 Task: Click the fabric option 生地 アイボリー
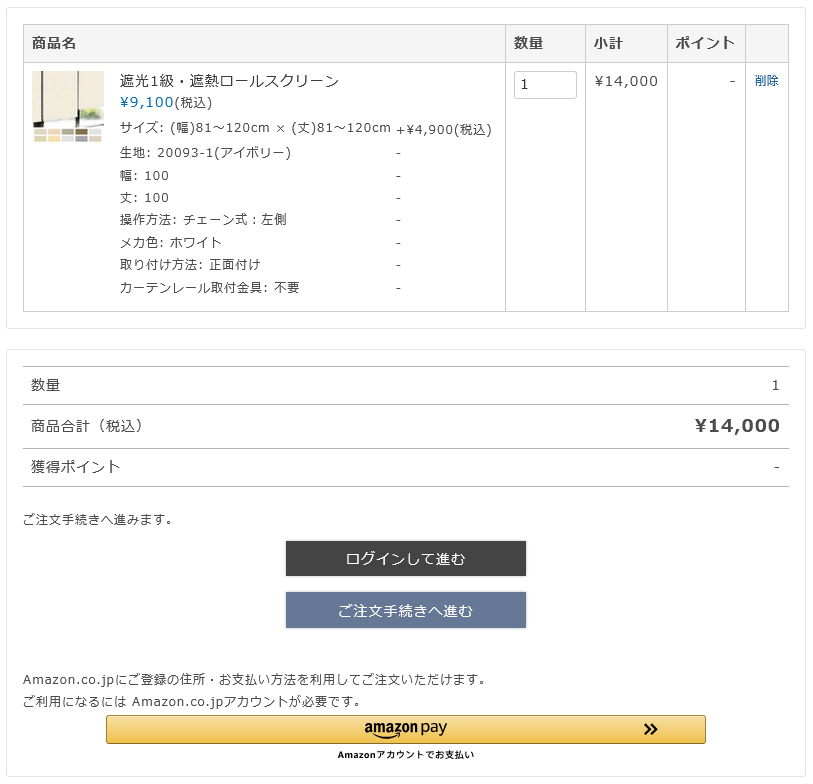[x=205, y=152]
